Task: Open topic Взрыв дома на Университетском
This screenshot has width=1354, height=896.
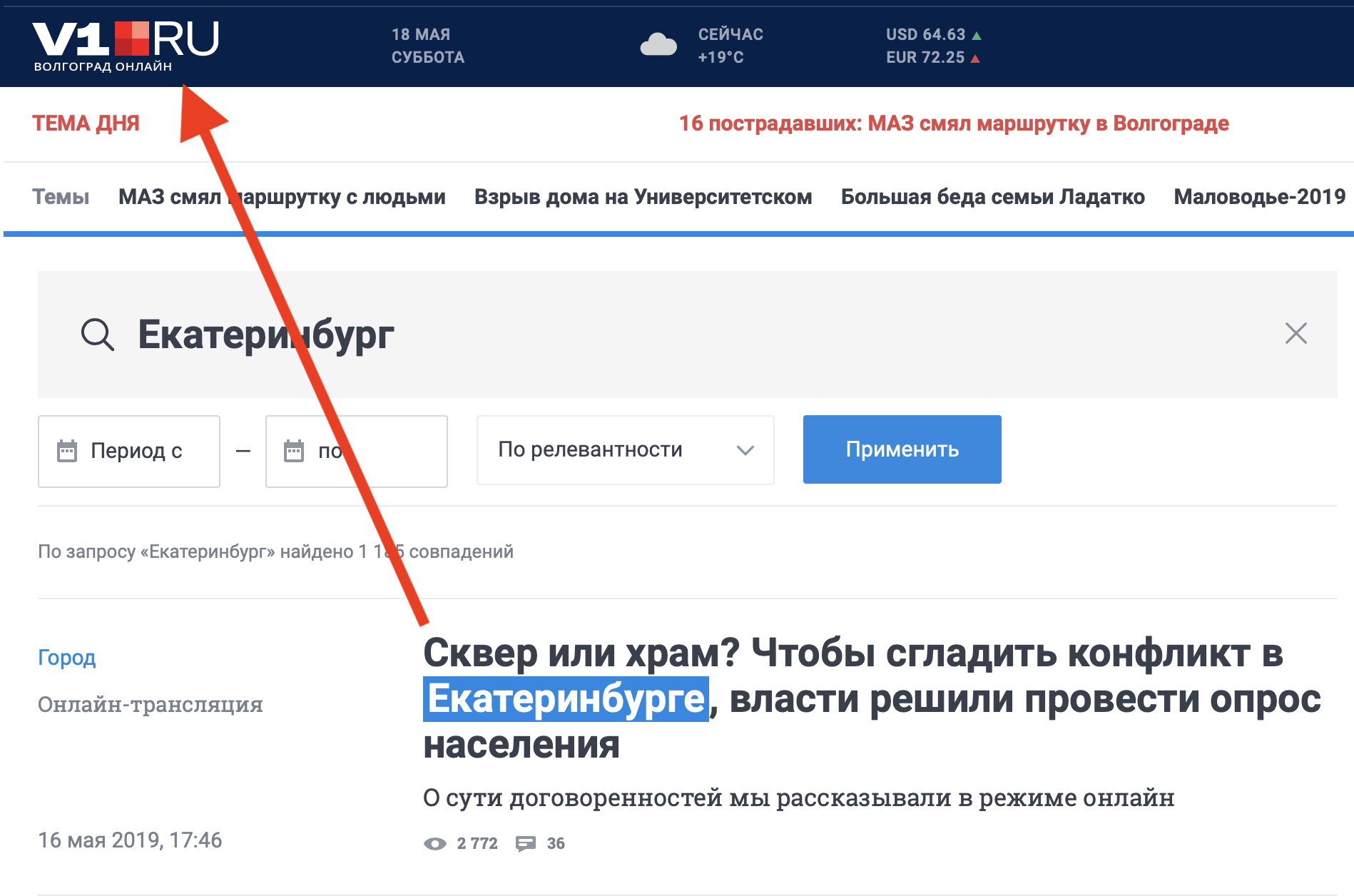Action: [643, 197]
